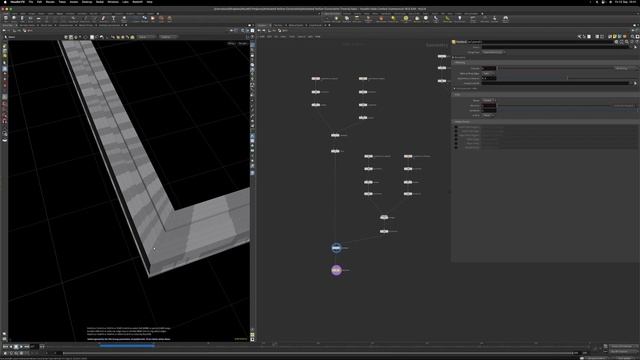The height and width of the screenshot is (360, 640).
Task: Select the purple output node in network
Action: [x=336, y=270]
